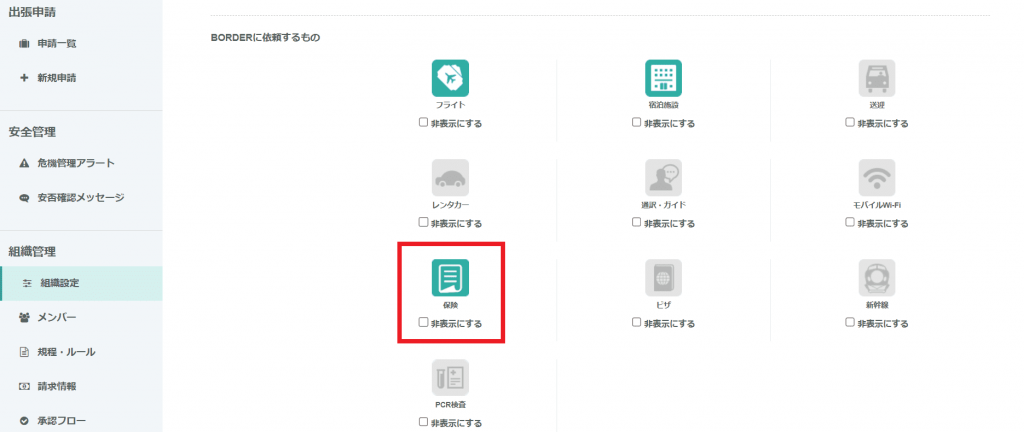Select the hotel (宿泊施設) building icon
Image resolution: width=1024 pixels, height=432 pixels.
click(663, 78)
